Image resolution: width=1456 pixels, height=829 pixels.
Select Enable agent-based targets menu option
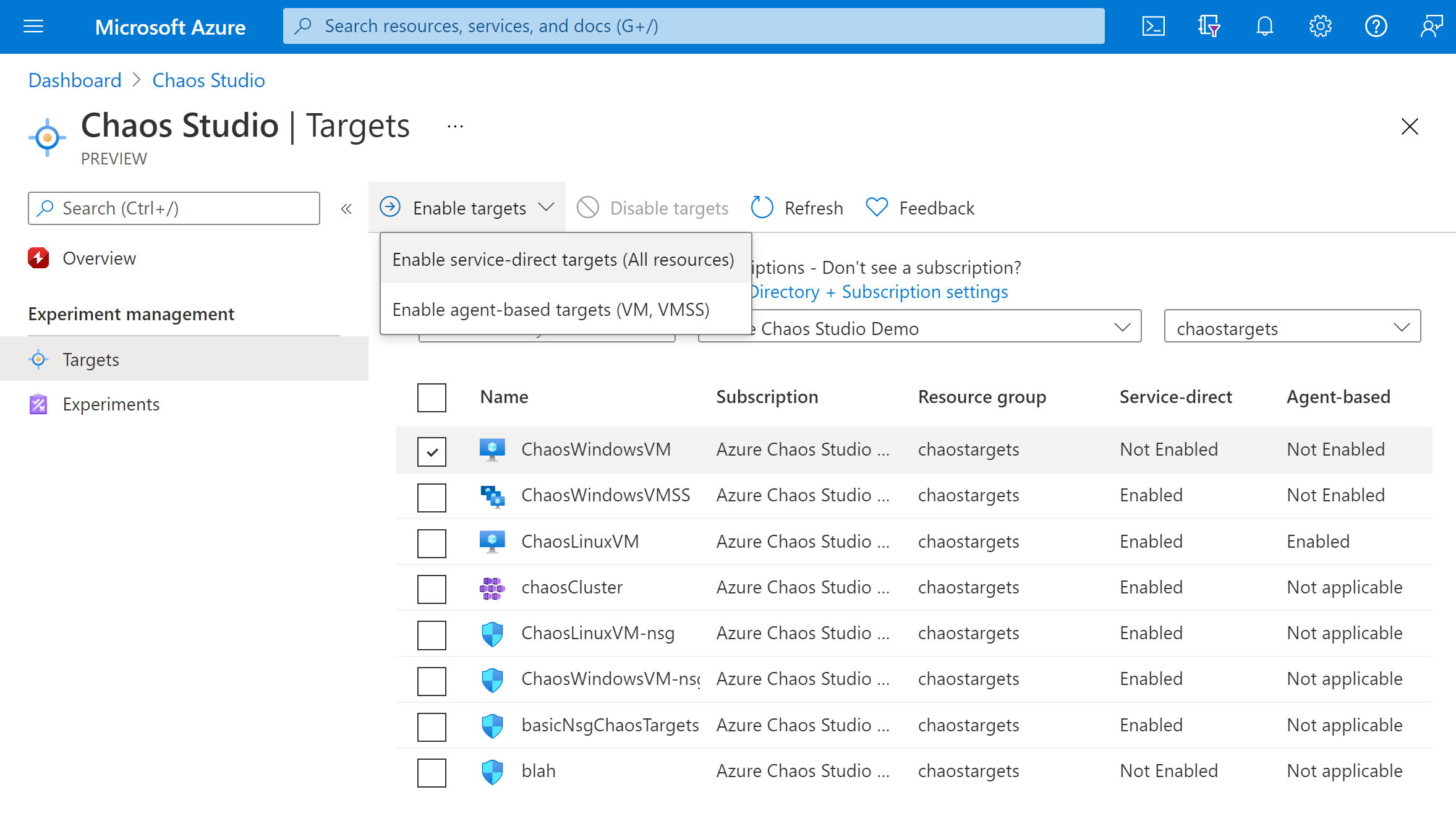click(550, 309)
